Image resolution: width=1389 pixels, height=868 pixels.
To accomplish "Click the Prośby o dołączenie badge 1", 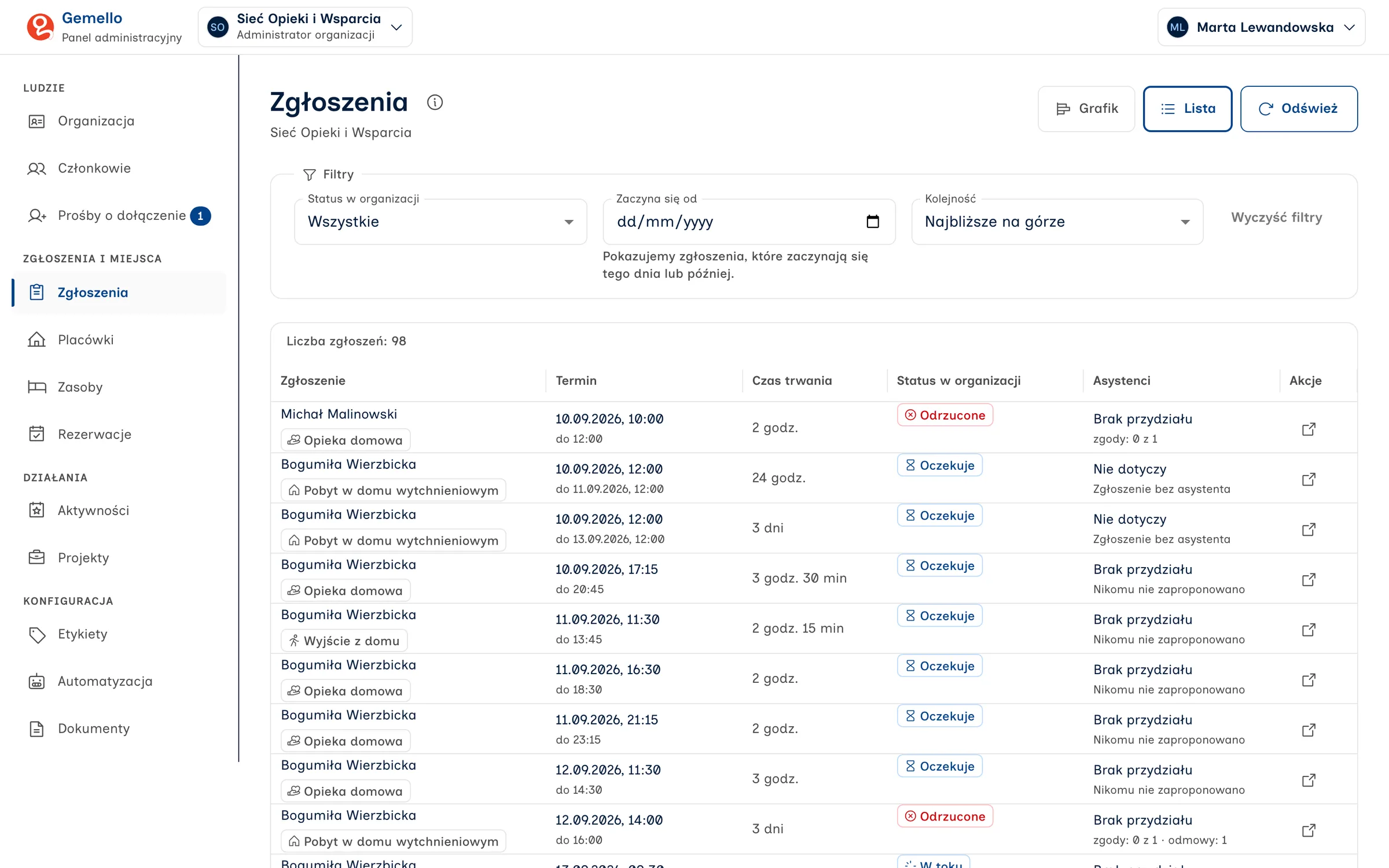I will click(200, 216).
